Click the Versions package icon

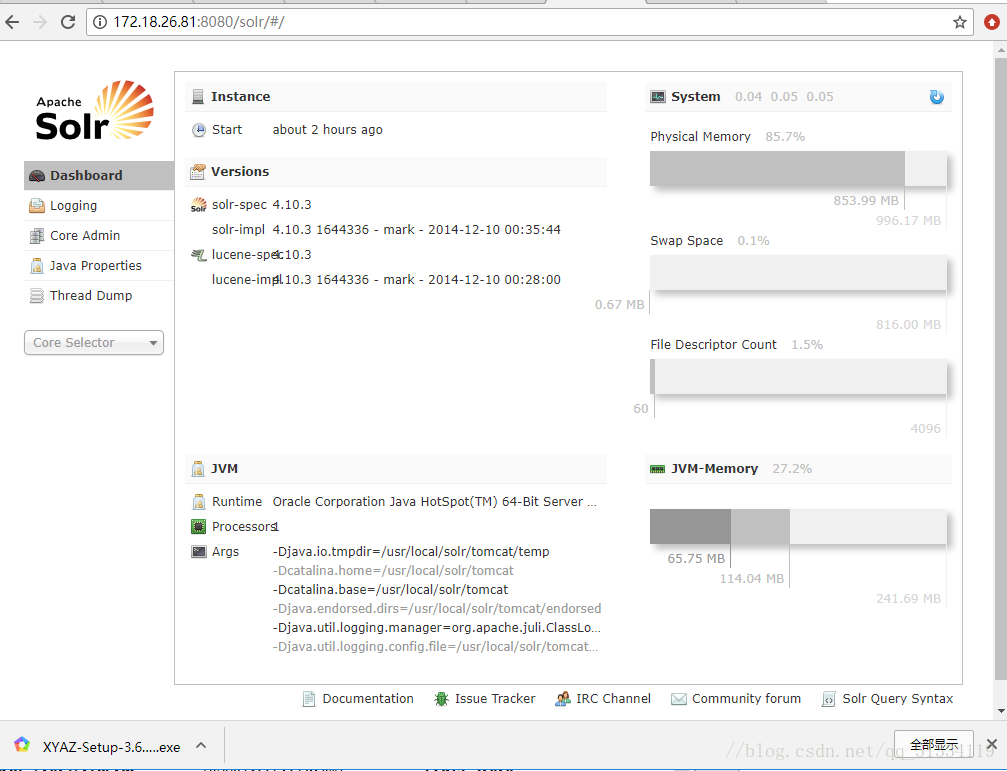click(198, 172)
